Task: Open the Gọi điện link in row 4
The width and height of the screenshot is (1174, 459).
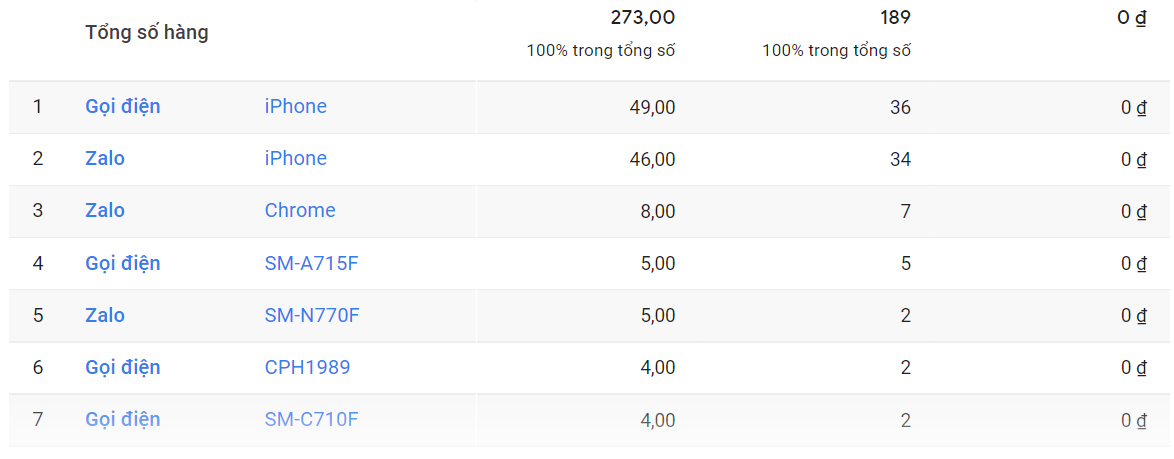Action: (123, 264)
